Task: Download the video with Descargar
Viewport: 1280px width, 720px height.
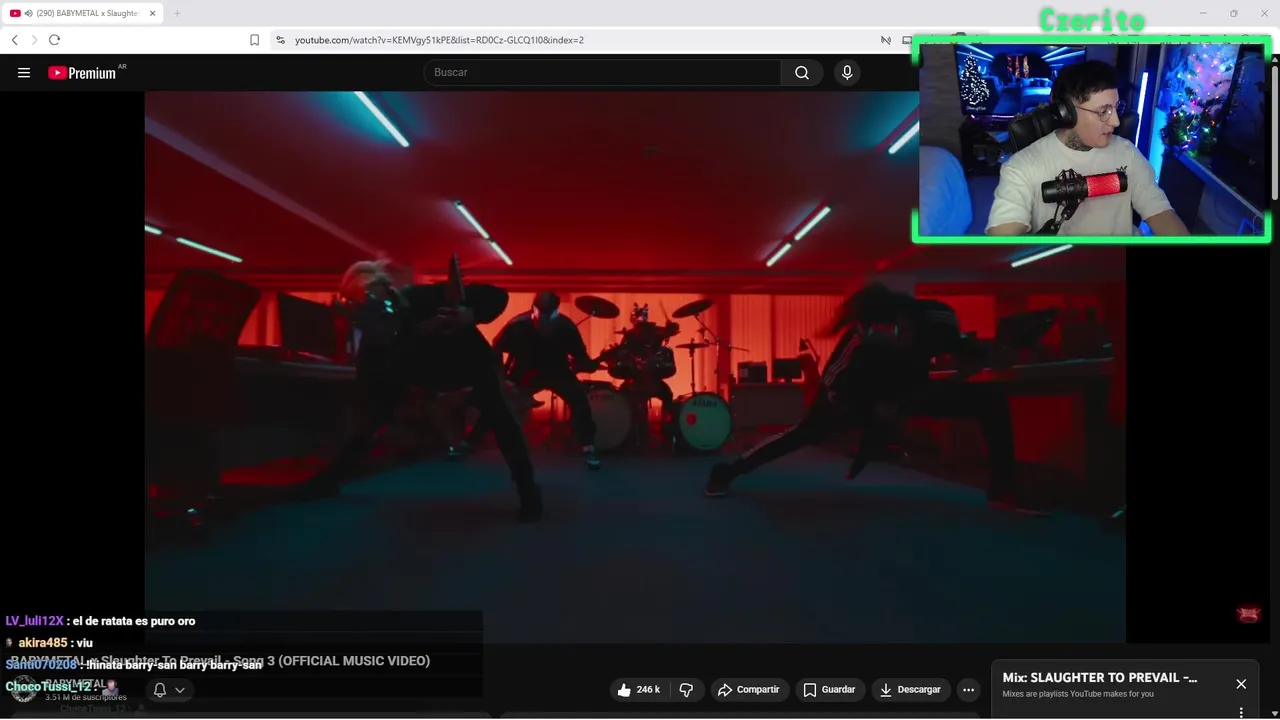Action: (910, 689)
